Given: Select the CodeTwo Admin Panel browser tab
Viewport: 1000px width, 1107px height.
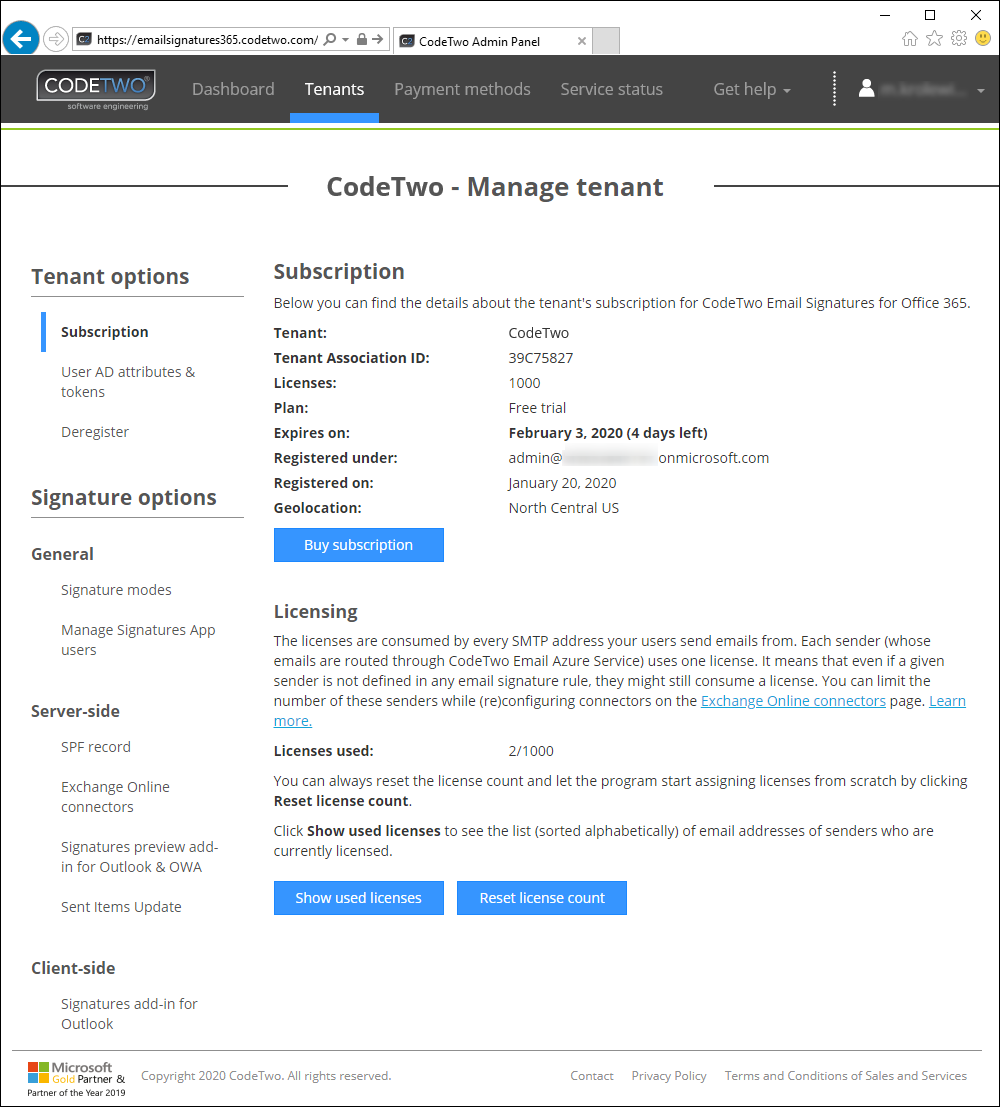Looking at the screenshot, I should 492,41.
